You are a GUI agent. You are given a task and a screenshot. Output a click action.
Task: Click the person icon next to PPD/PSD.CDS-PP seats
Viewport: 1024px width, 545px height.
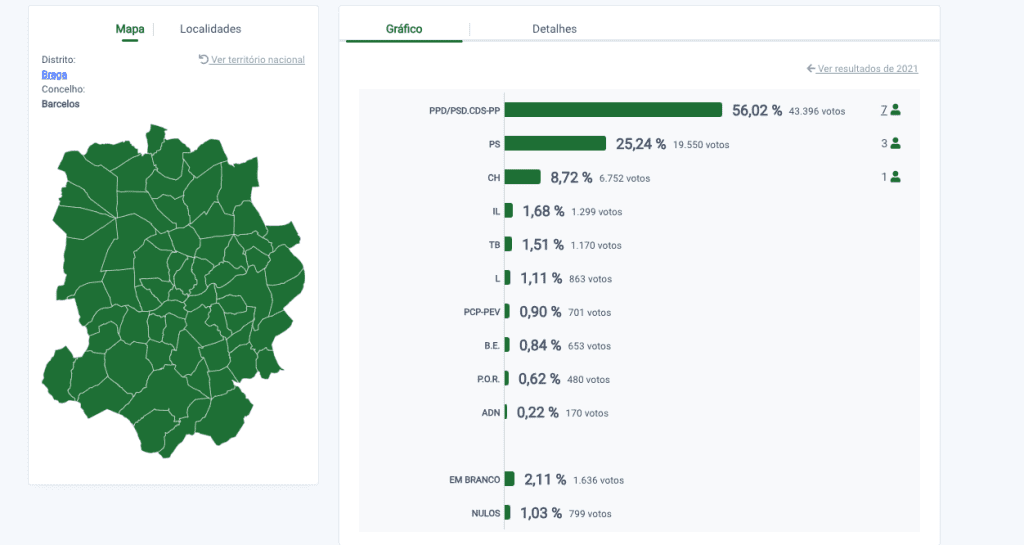click(x=895, y=110)
